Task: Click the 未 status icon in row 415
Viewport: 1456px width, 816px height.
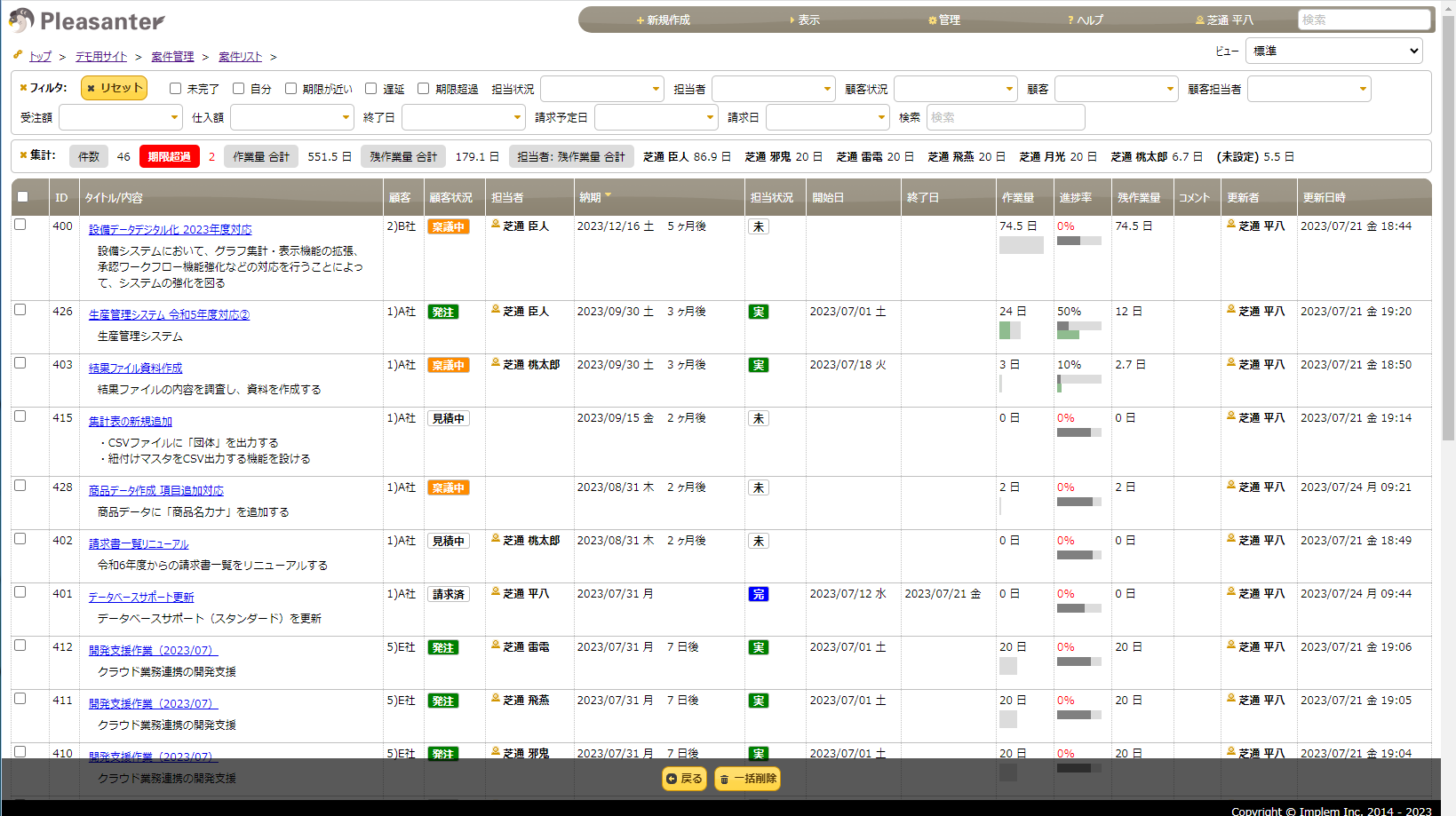Action: (758, 418)
